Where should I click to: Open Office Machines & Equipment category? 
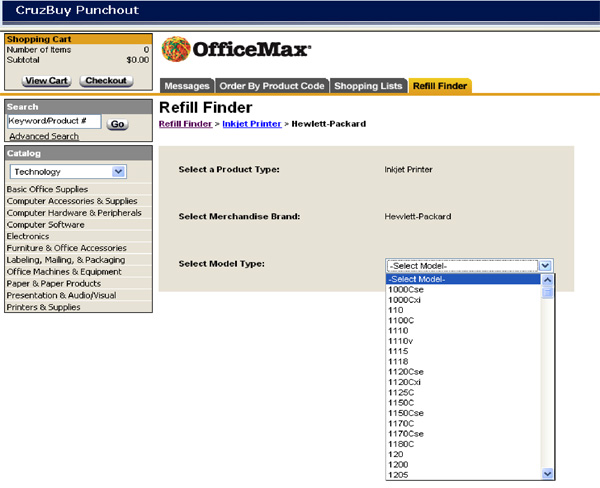[x=64, y=272]
